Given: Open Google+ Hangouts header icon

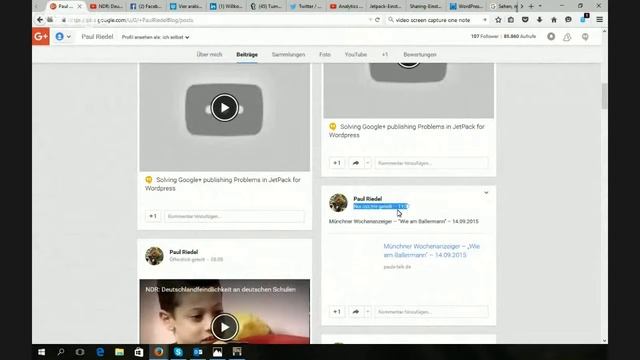Looking at the screenshot, I should (551, 37).
